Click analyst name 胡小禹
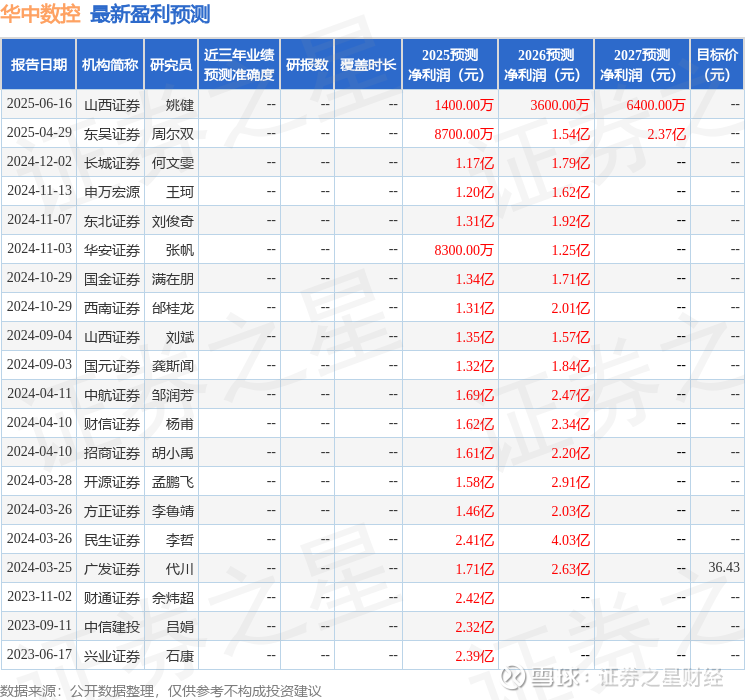Viewport: 745px width, 700px height. (x=173, y=453)
